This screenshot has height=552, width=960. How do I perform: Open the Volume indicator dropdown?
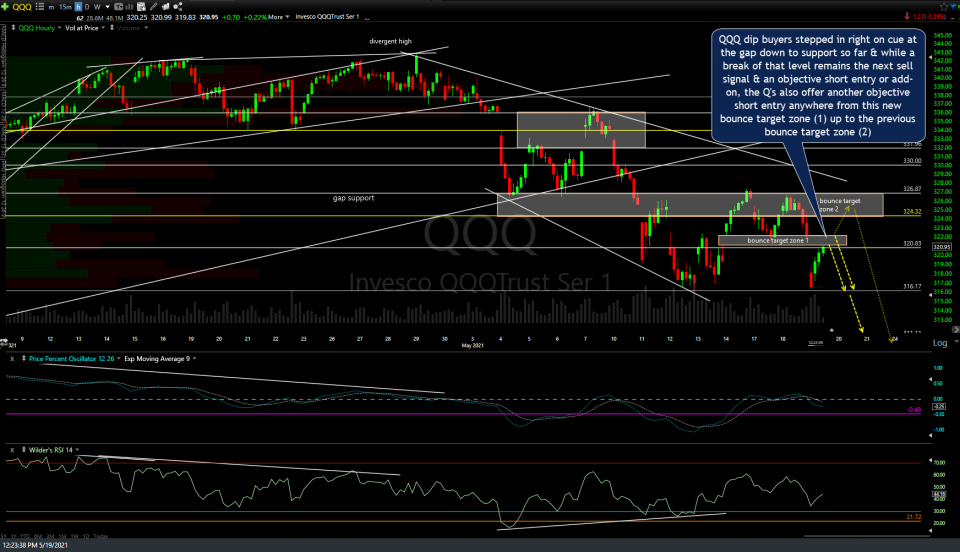(146, 28)
